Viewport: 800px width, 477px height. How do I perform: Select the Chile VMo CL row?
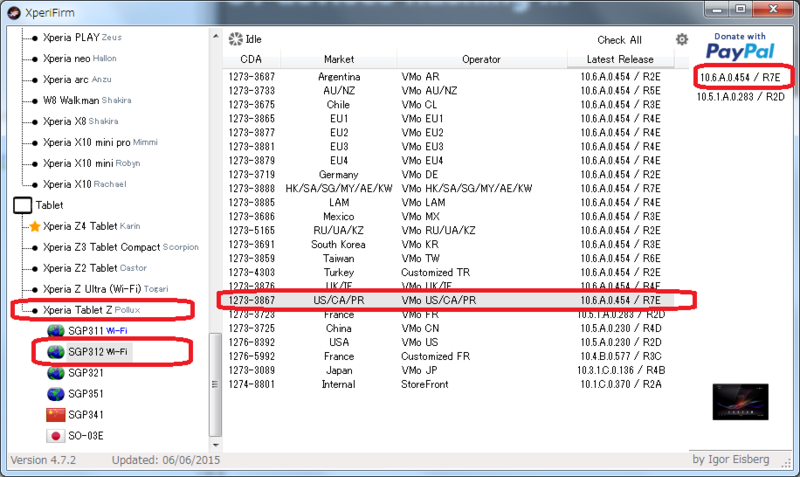(x=448, y=105)
